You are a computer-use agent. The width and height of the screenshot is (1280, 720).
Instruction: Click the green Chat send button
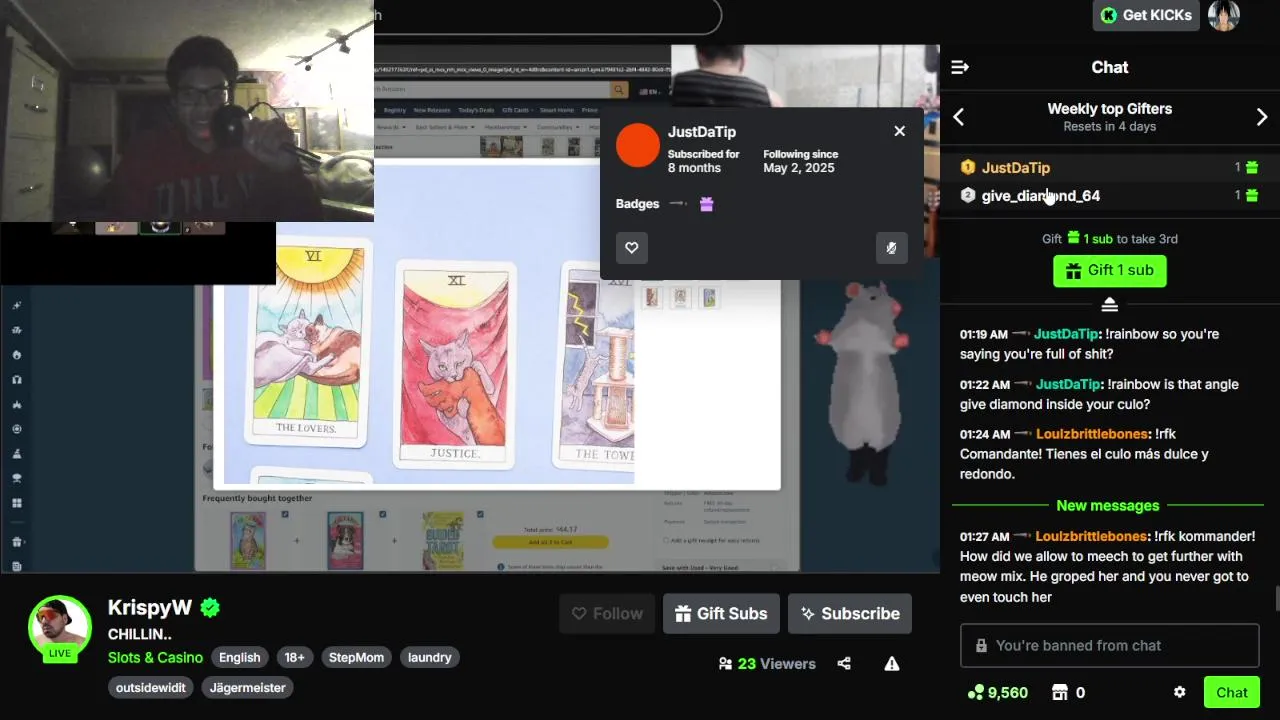tap(1232, 692)
